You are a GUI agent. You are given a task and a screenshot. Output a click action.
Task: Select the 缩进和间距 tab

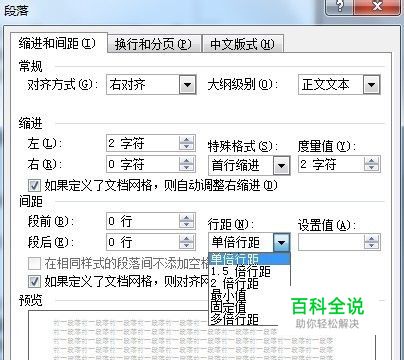tap(58, 43)
